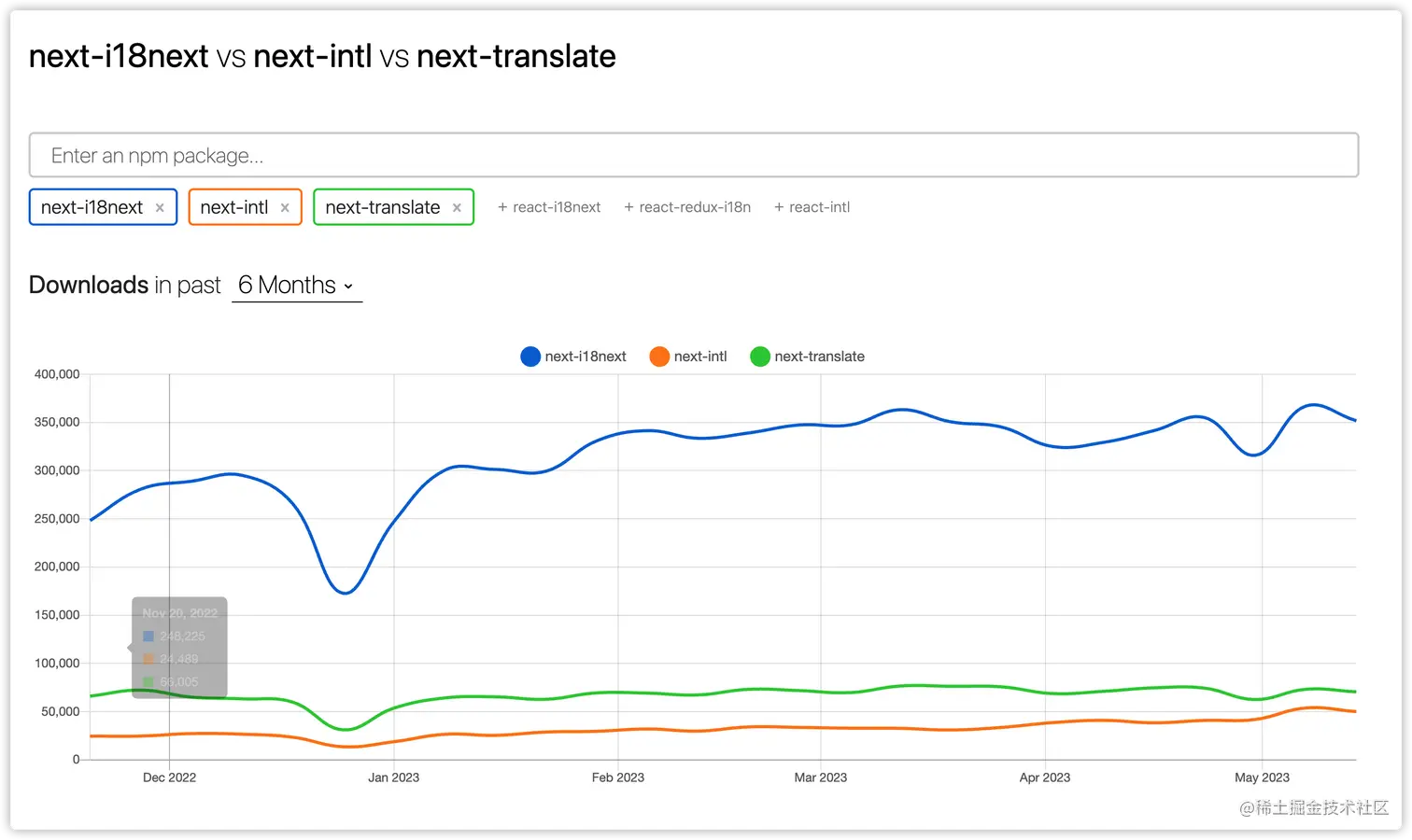The image size is (1412, 840).
Task: Click the next-i18next legend label
Action: tap(586, 357)
